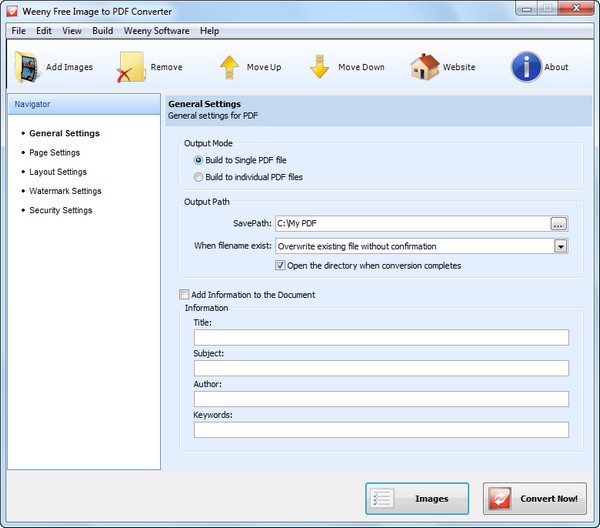Viewport: 600px width, 528px height.
Task: Click the Move Up yellow arrow icon
Action: coord(229,67)
